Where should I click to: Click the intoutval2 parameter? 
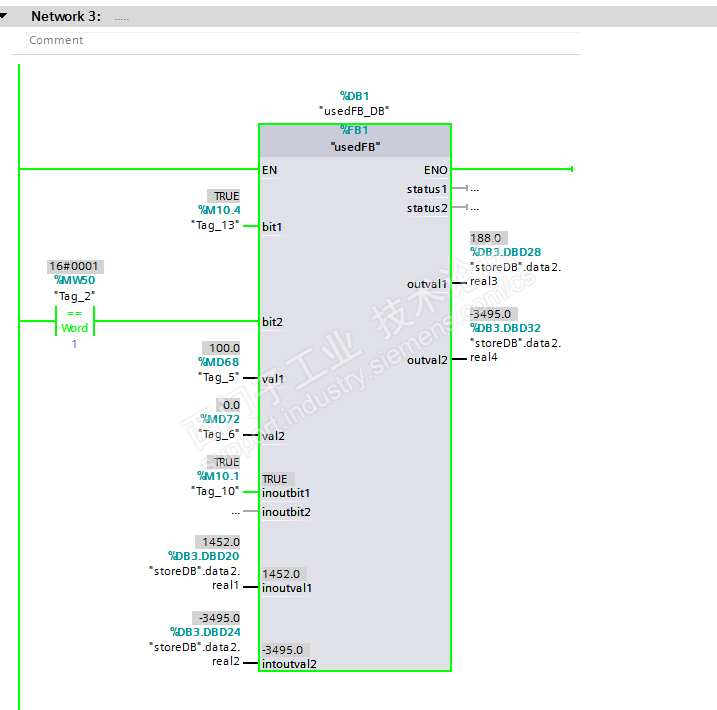289,664
